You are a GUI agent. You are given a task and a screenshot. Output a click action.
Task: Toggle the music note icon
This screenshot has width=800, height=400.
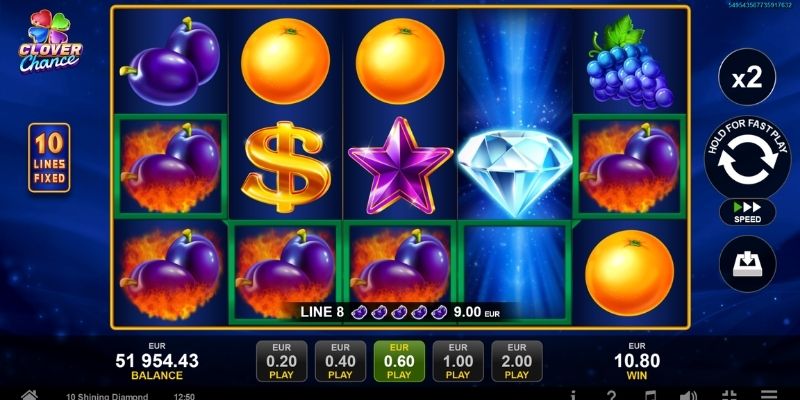[650, 395]
